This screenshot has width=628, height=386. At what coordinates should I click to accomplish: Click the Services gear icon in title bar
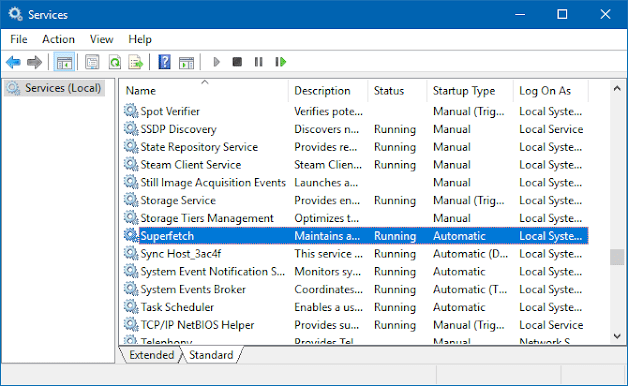click(15, 14)
